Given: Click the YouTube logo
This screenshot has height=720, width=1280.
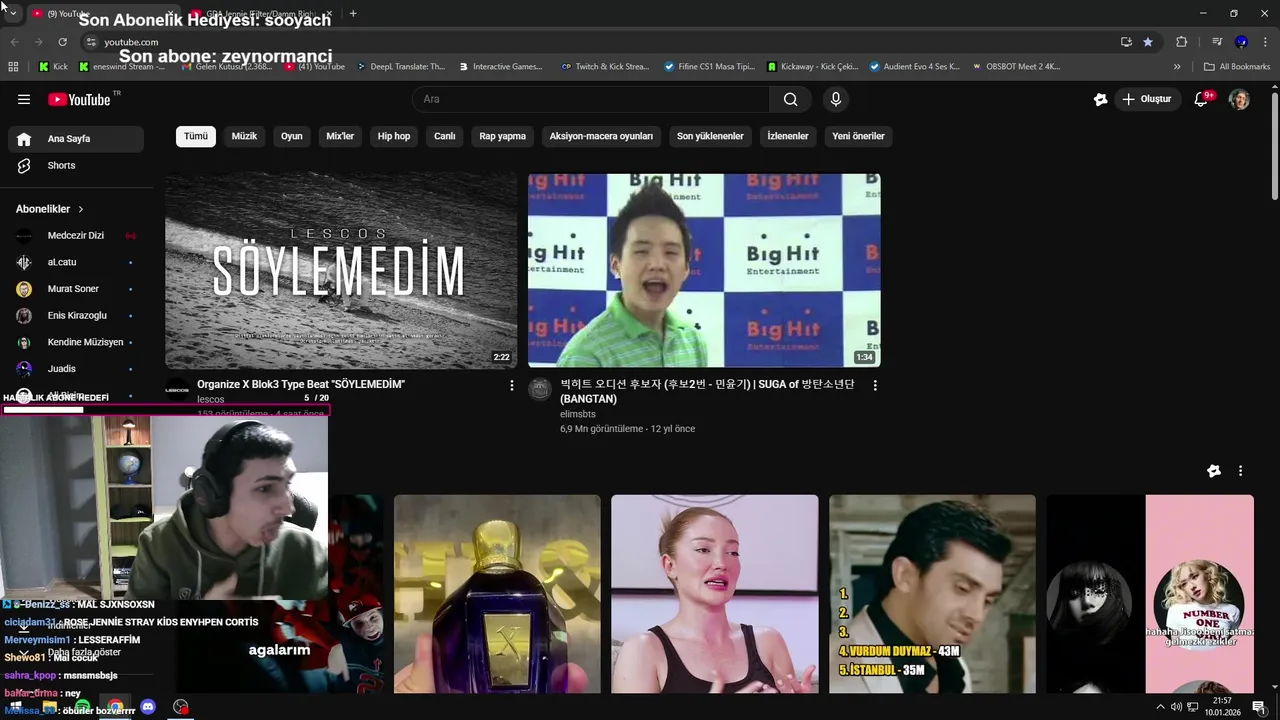Looking at the screenshot, I should click(x=79, y=99).
